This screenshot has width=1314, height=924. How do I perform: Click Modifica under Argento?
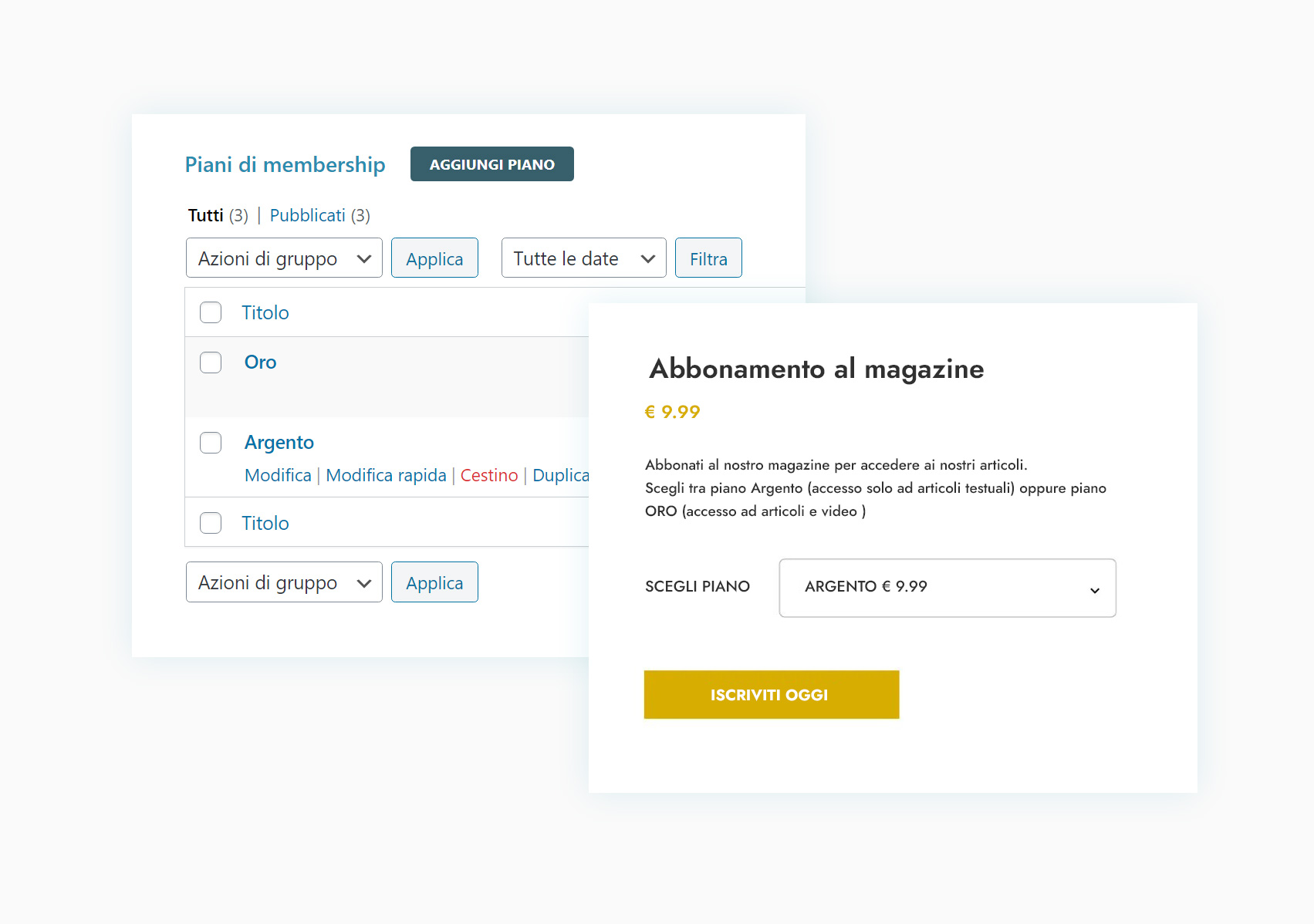click(x=278, y=475)
